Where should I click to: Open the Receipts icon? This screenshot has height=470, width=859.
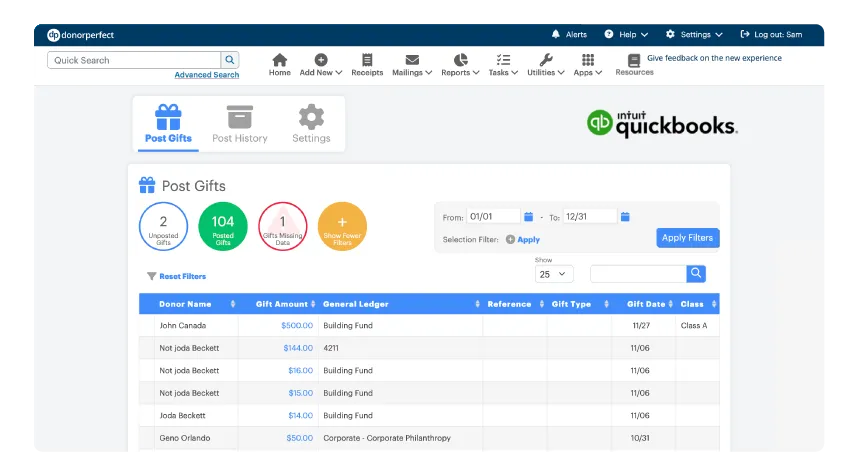point(367,60)
